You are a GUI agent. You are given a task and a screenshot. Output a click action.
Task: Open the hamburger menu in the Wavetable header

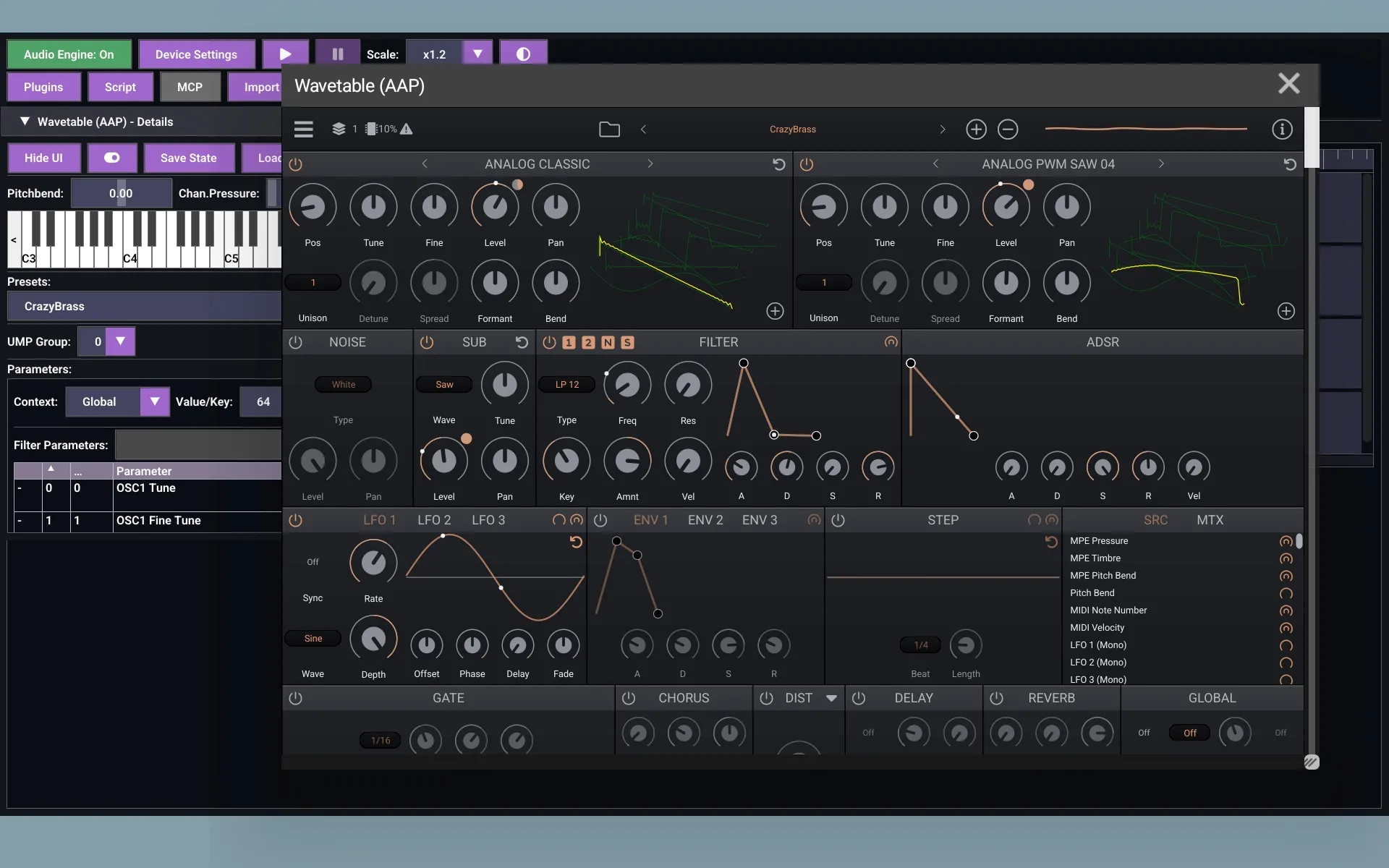303,129
